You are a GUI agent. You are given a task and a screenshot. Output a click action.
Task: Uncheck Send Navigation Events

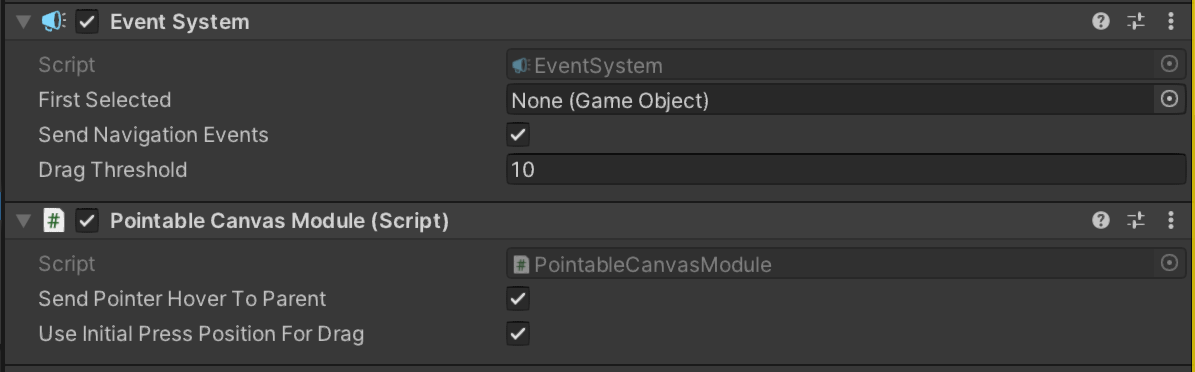[518, 135]
